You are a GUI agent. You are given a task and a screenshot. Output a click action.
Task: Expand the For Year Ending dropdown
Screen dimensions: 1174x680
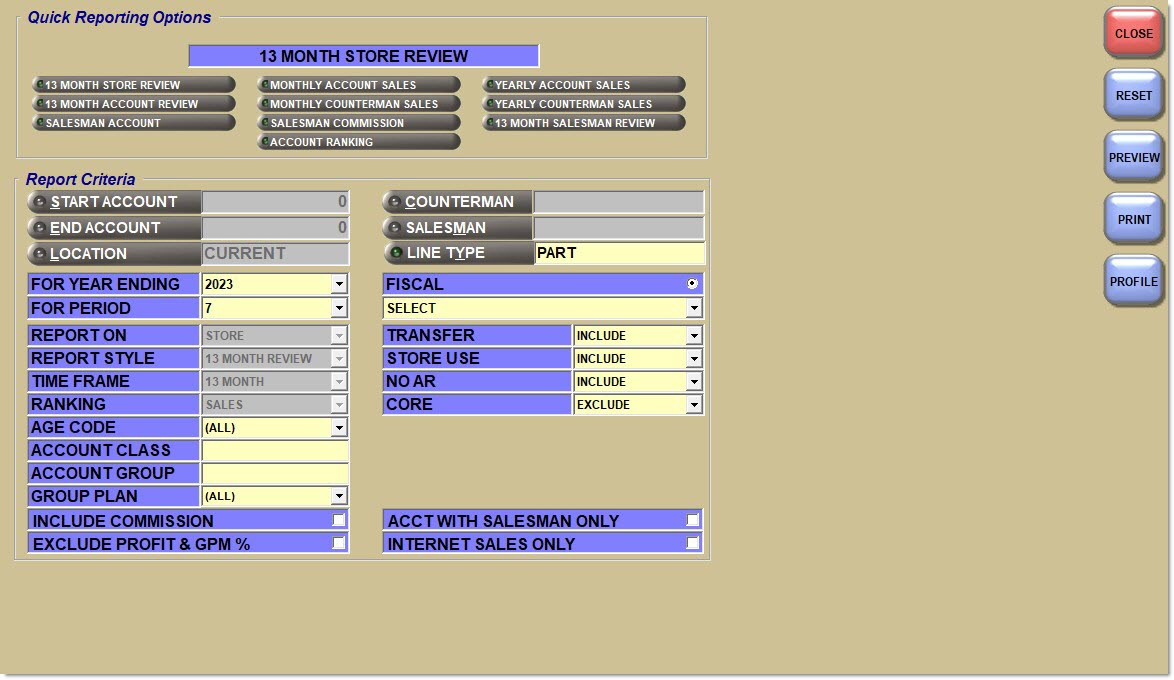pyautogui.click(x=339, y=285)
